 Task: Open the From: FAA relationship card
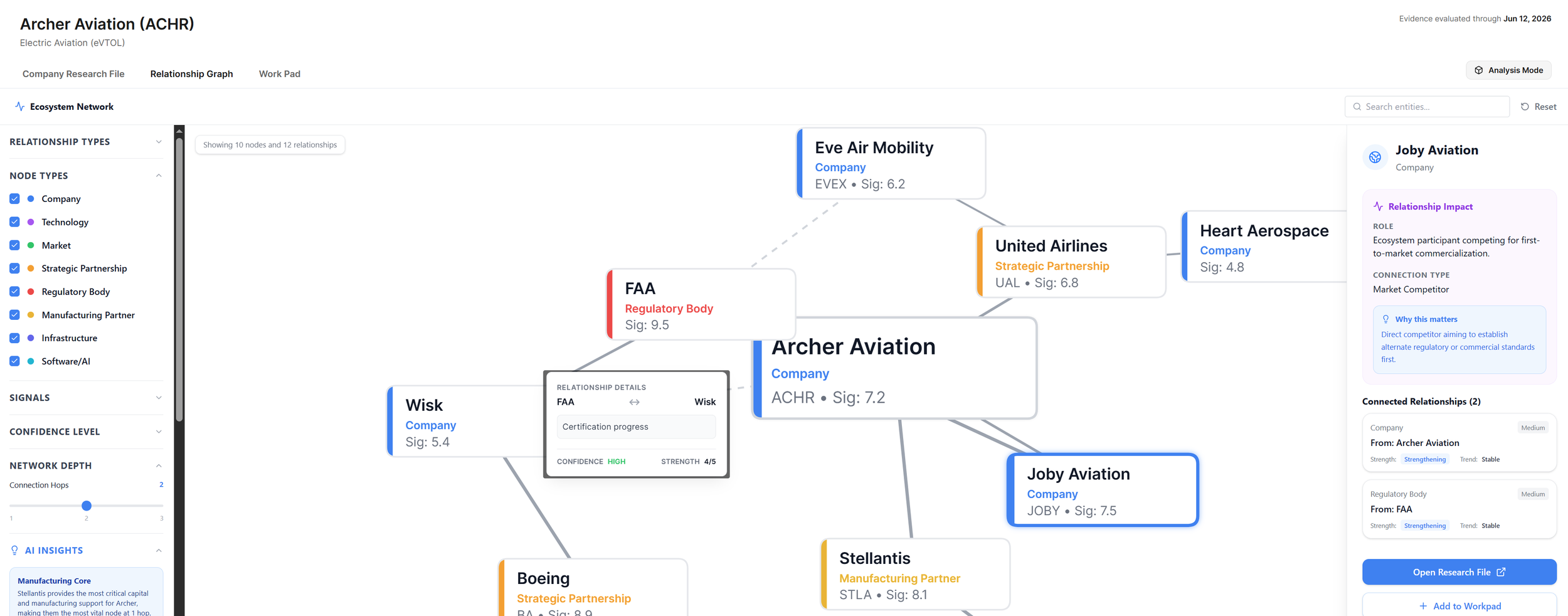1459,509
